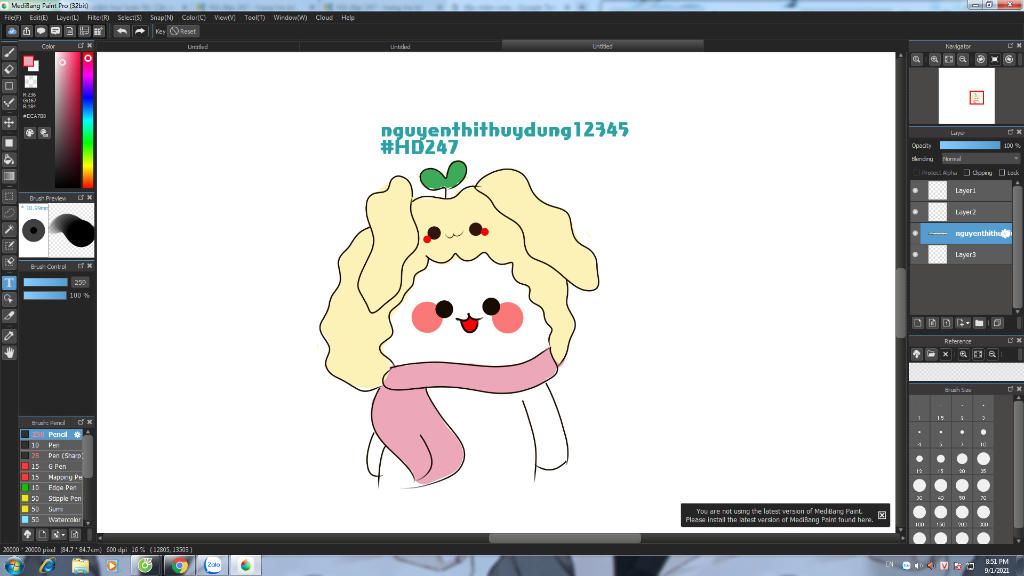Select the Bucket fill tool
Image resolution: width=1024 pixels, height=576 pixels.
9,159
